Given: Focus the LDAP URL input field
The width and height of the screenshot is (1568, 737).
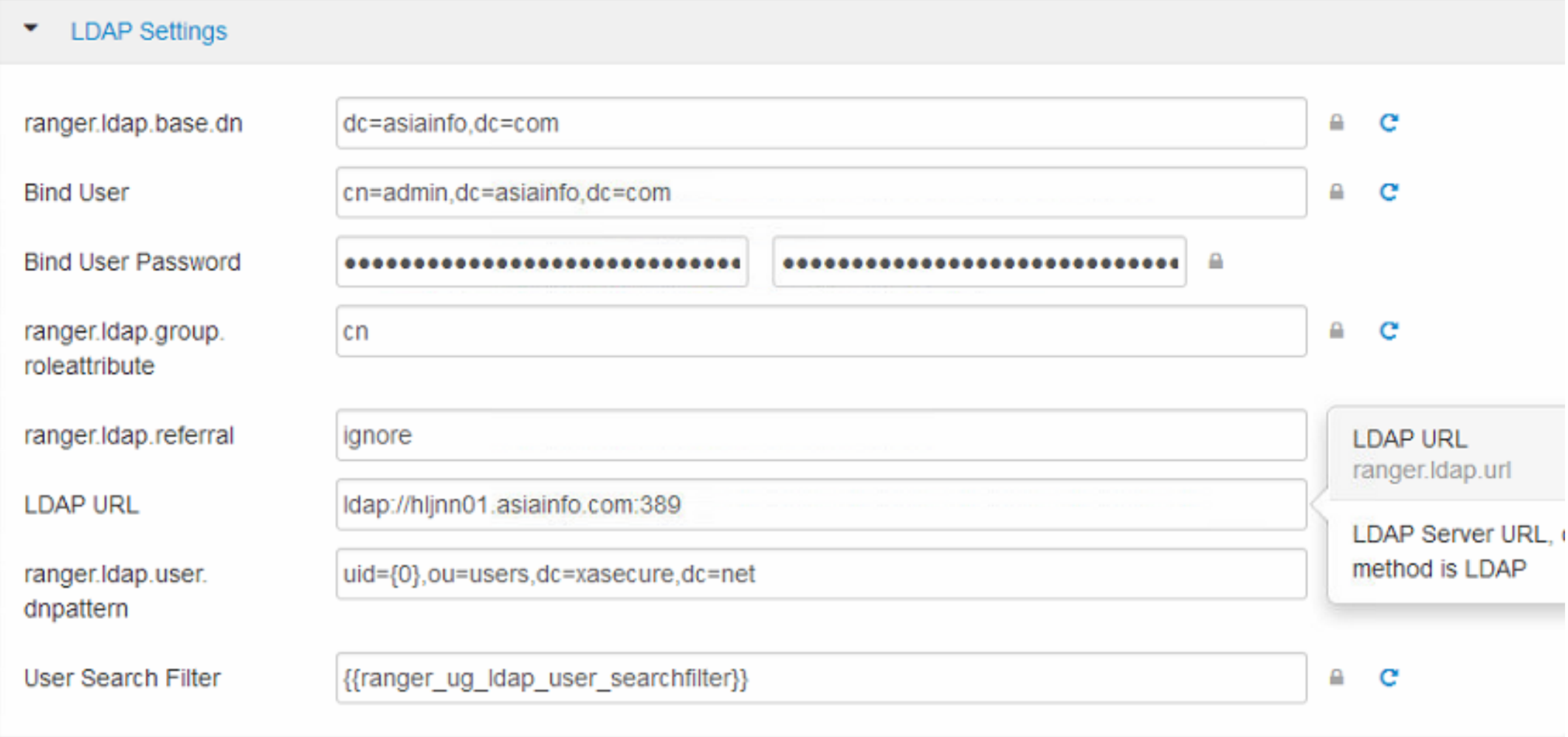Looking at the screenshot, I should [821, 504].
